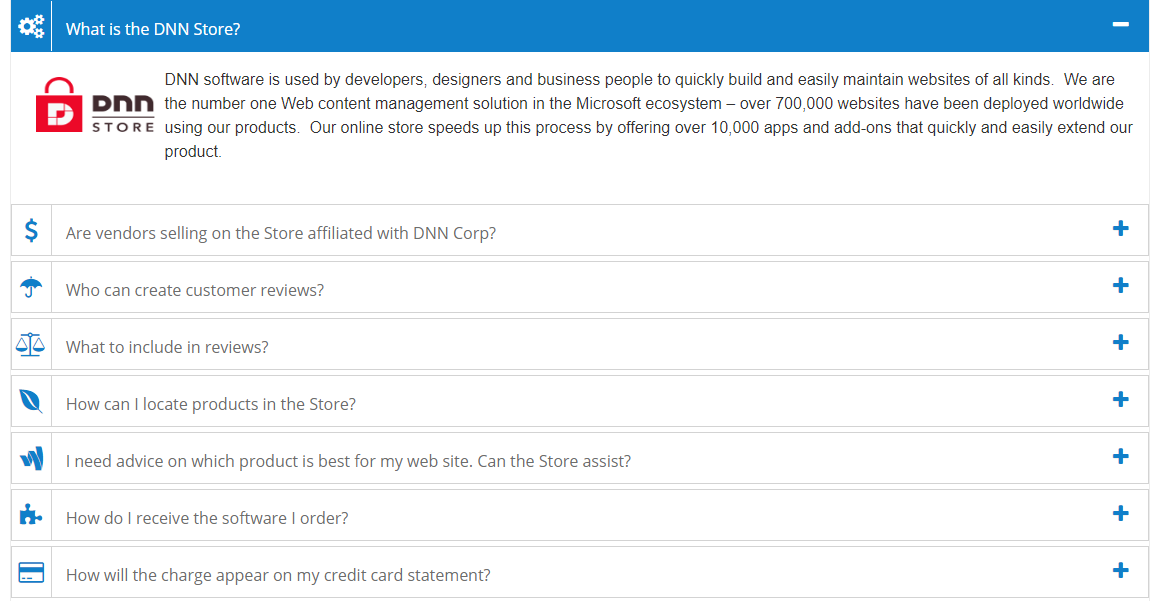
Task: Expand product advice question plus sign
Action: coord(1120,456)
